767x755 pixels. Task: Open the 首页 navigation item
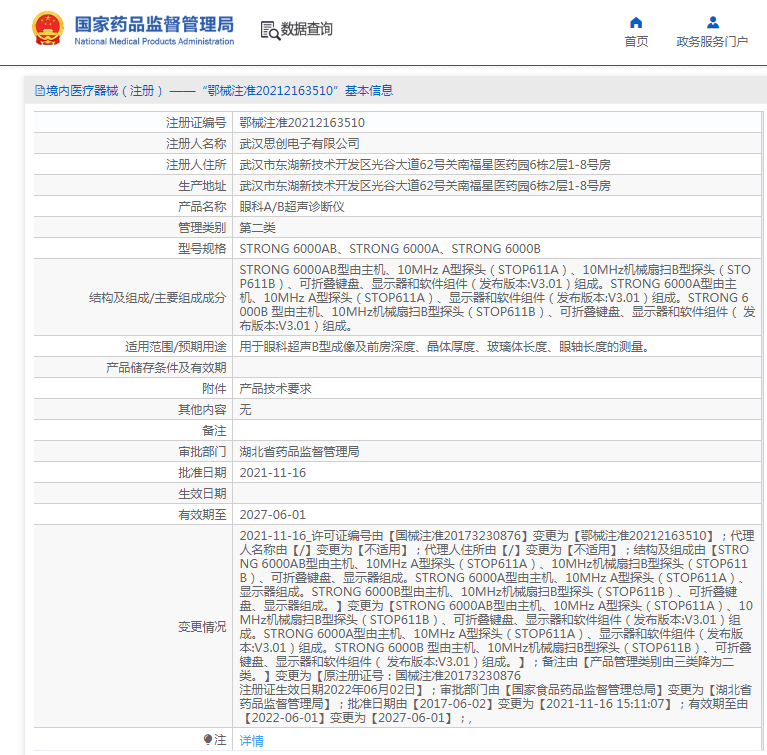(x=636, y=41)
